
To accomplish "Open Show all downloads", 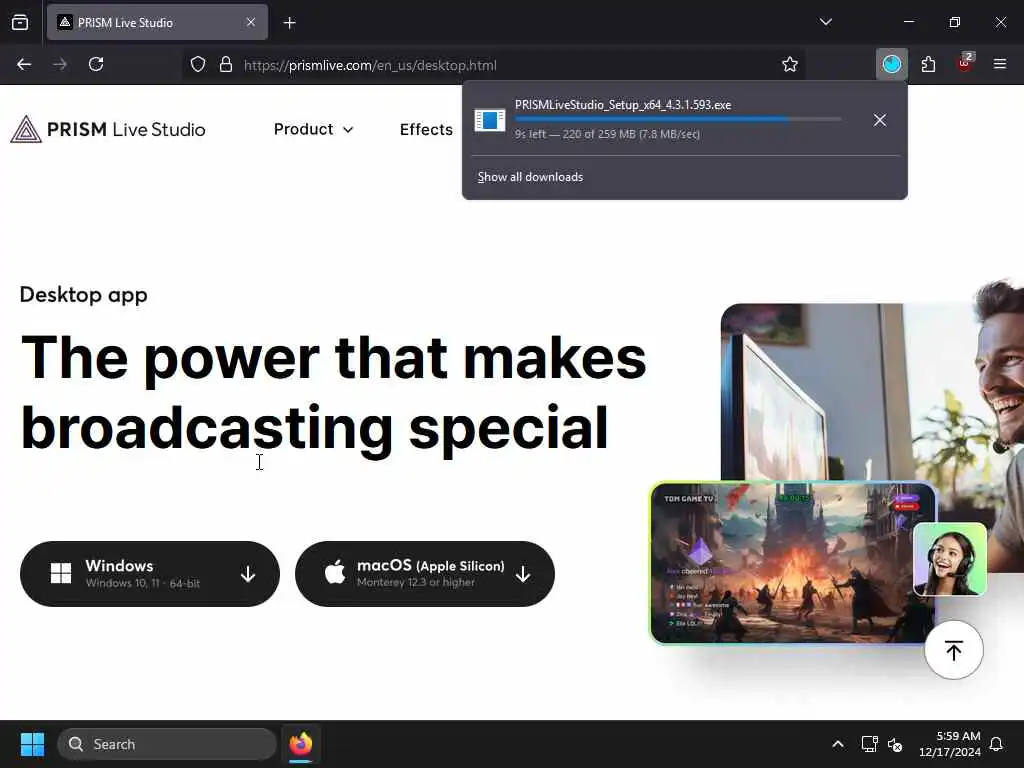I will coord(530,177).
